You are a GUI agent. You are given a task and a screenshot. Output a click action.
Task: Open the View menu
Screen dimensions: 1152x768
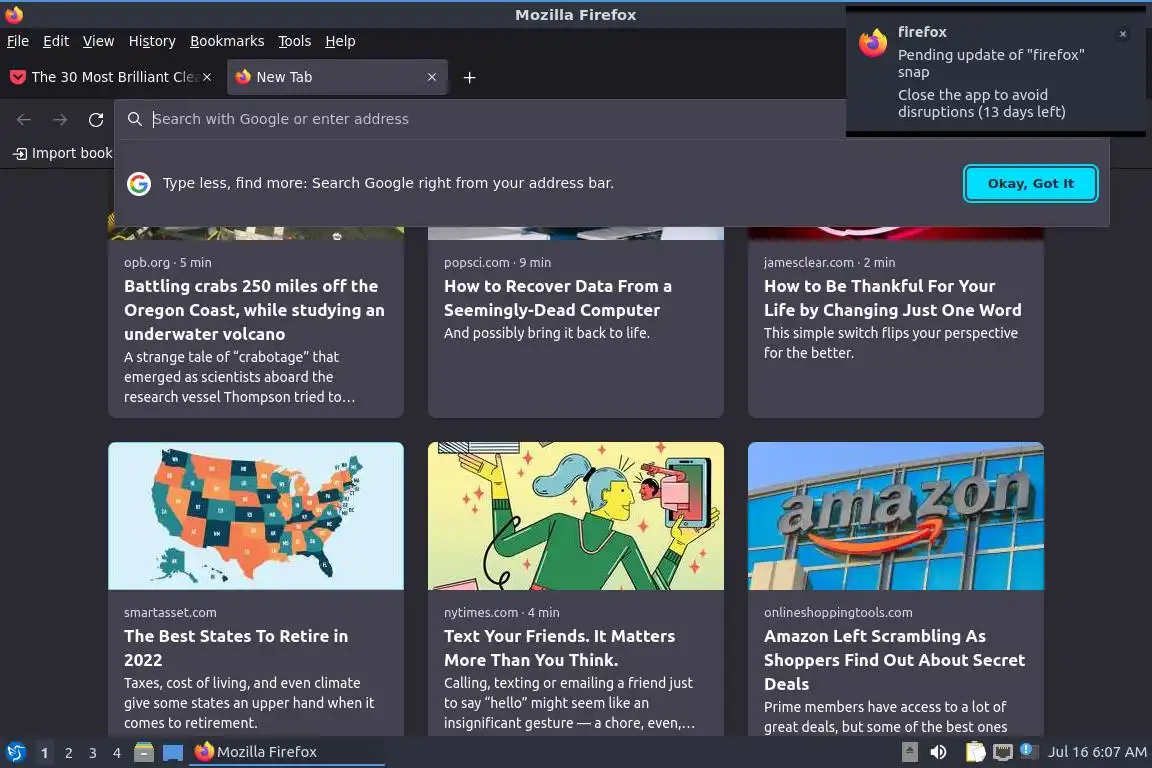pos(98,41)
